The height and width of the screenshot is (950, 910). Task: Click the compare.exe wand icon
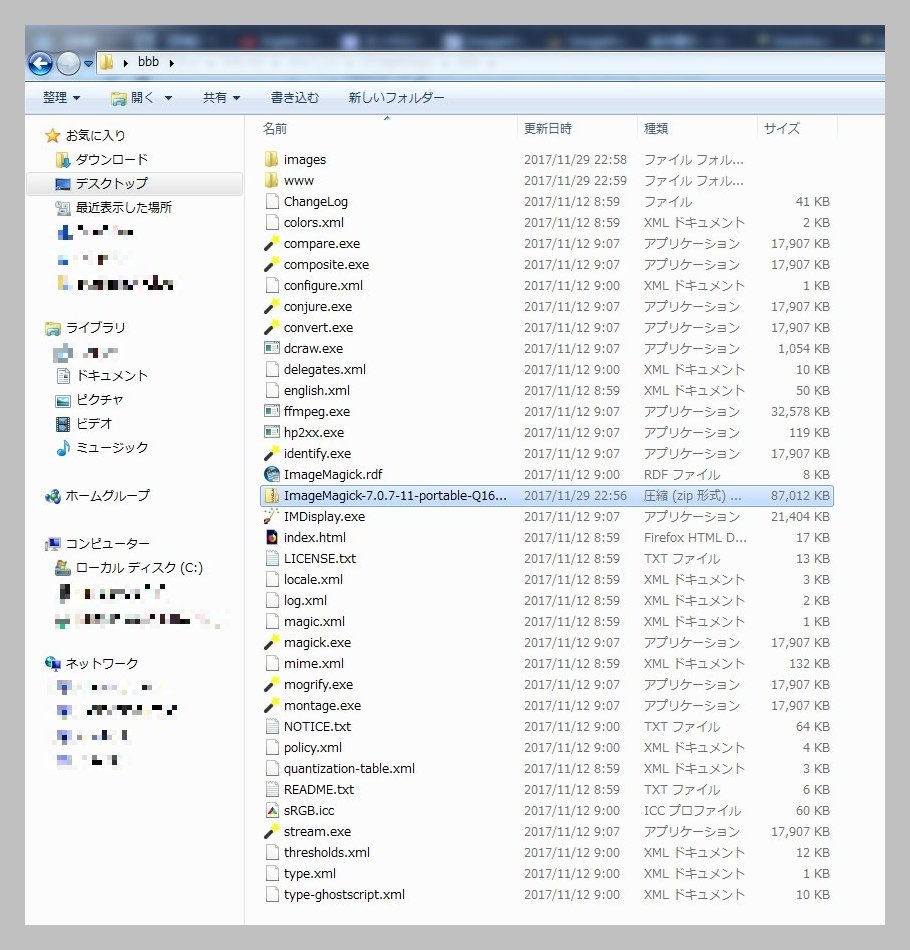271,244
